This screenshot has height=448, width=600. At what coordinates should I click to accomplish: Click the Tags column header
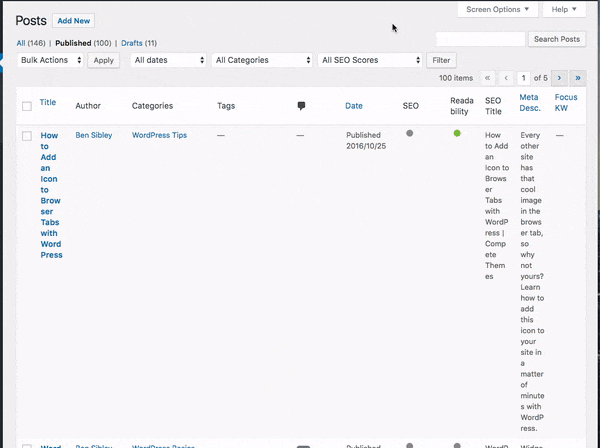click(x=226, y=106)
